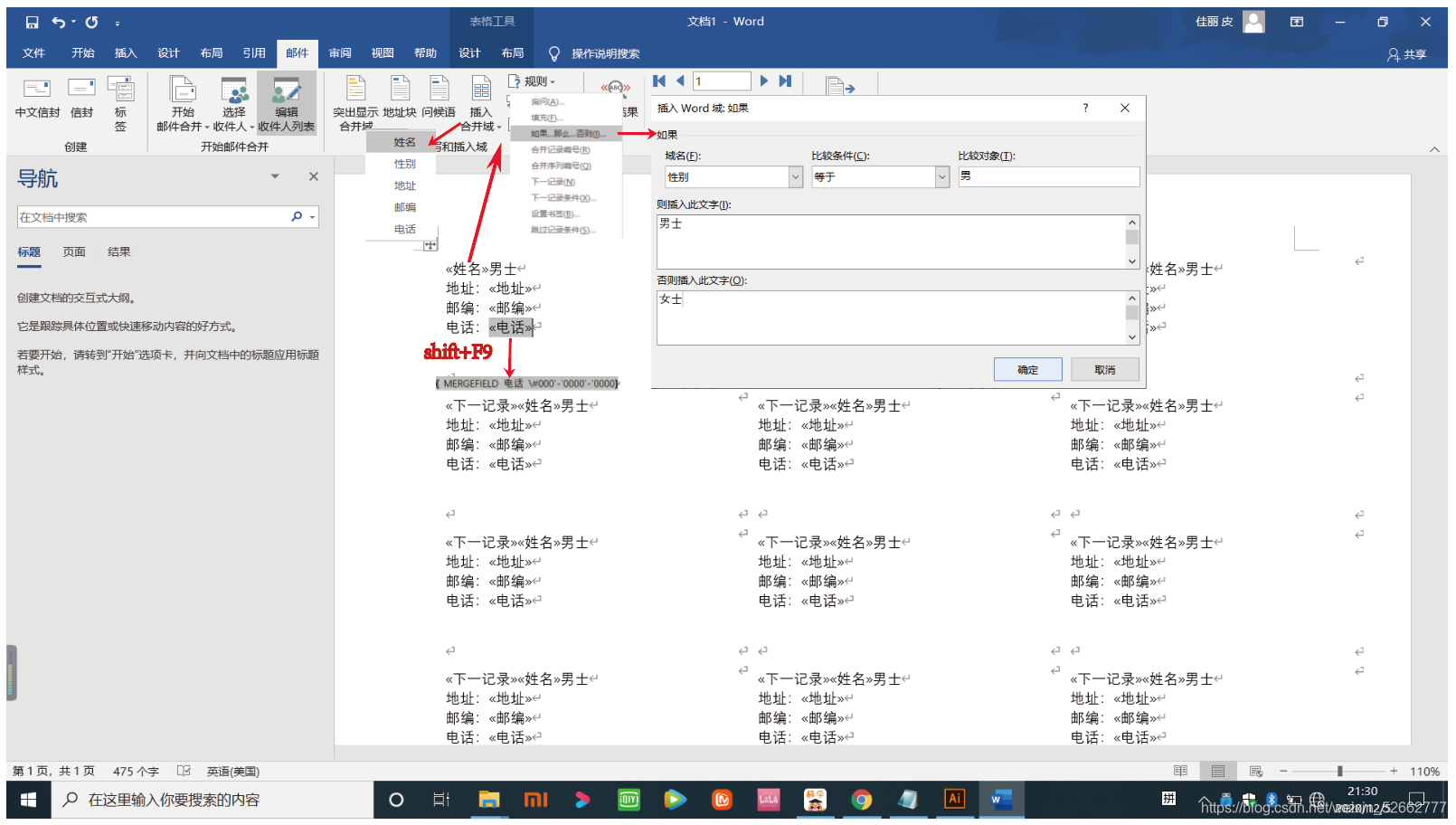1456x825 pixels.
Task: Open the Start Mail Merge (开始邮件合并) dropdown
Action: [x=183, y=103]
